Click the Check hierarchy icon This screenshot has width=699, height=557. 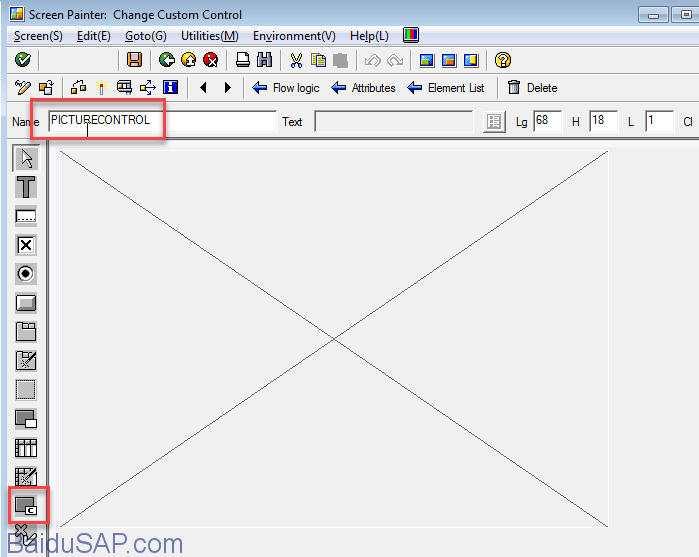(x=78, y=87)
